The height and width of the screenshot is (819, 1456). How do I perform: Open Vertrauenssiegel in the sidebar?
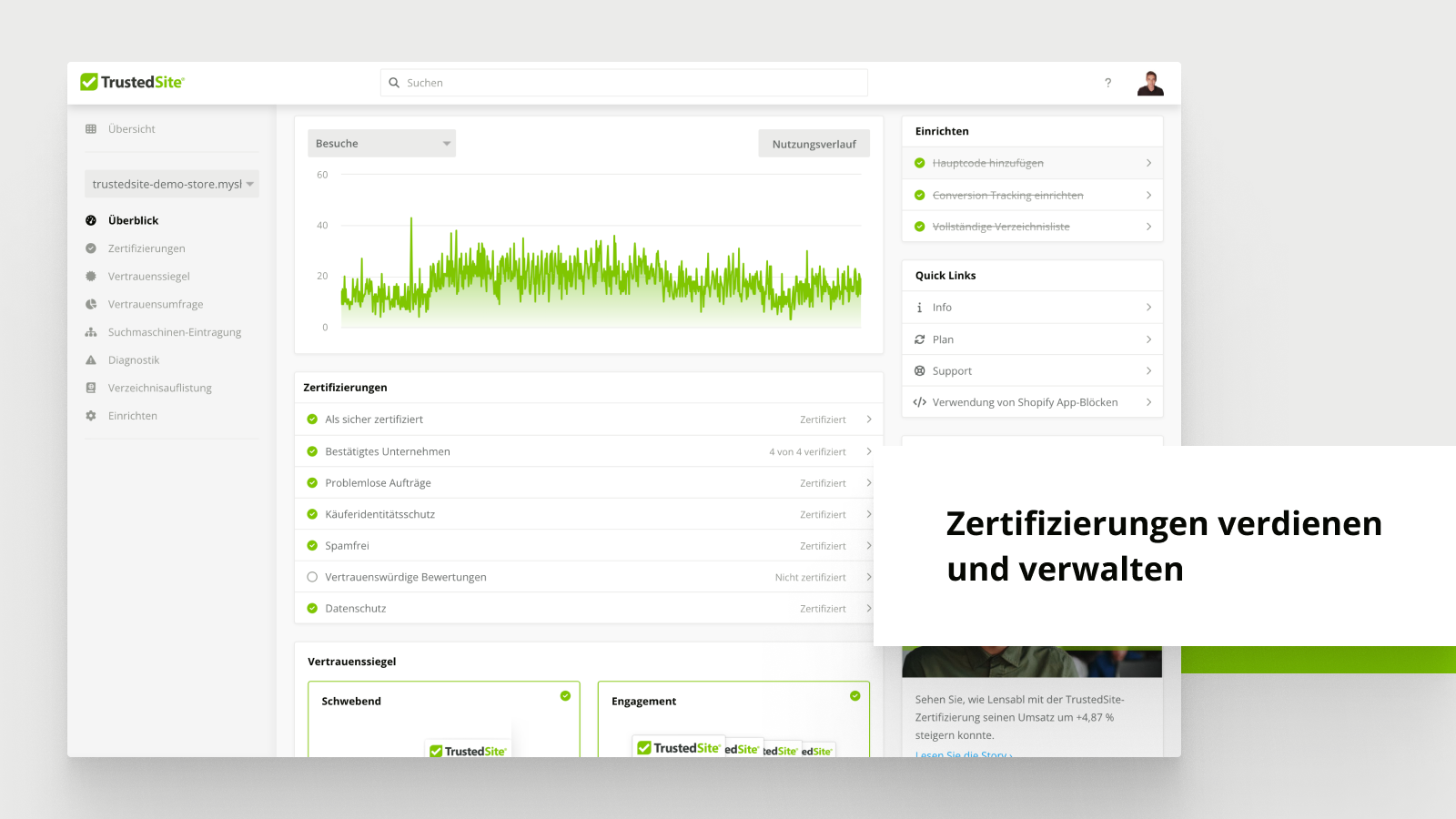[149, 277]
